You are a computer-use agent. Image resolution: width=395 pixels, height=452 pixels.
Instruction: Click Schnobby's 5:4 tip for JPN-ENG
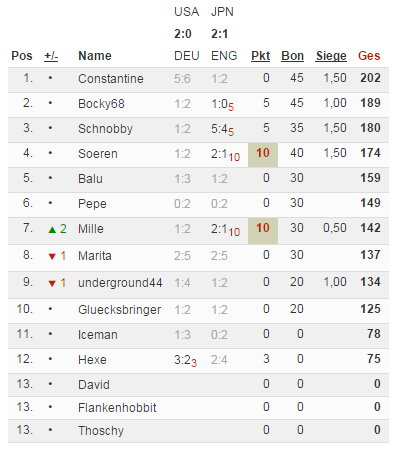222,129
